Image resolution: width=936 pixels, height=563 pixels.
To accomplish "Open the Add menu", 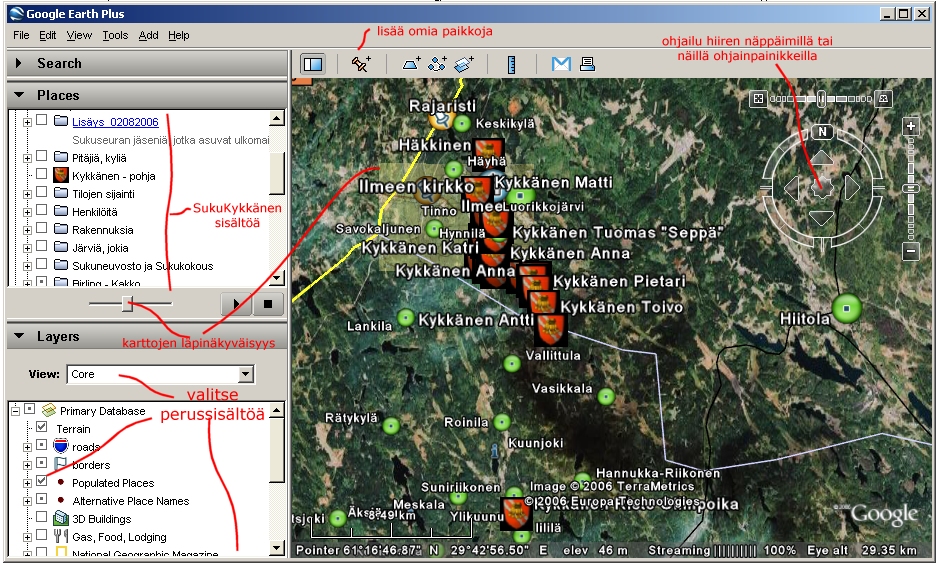I will (148, 35).
